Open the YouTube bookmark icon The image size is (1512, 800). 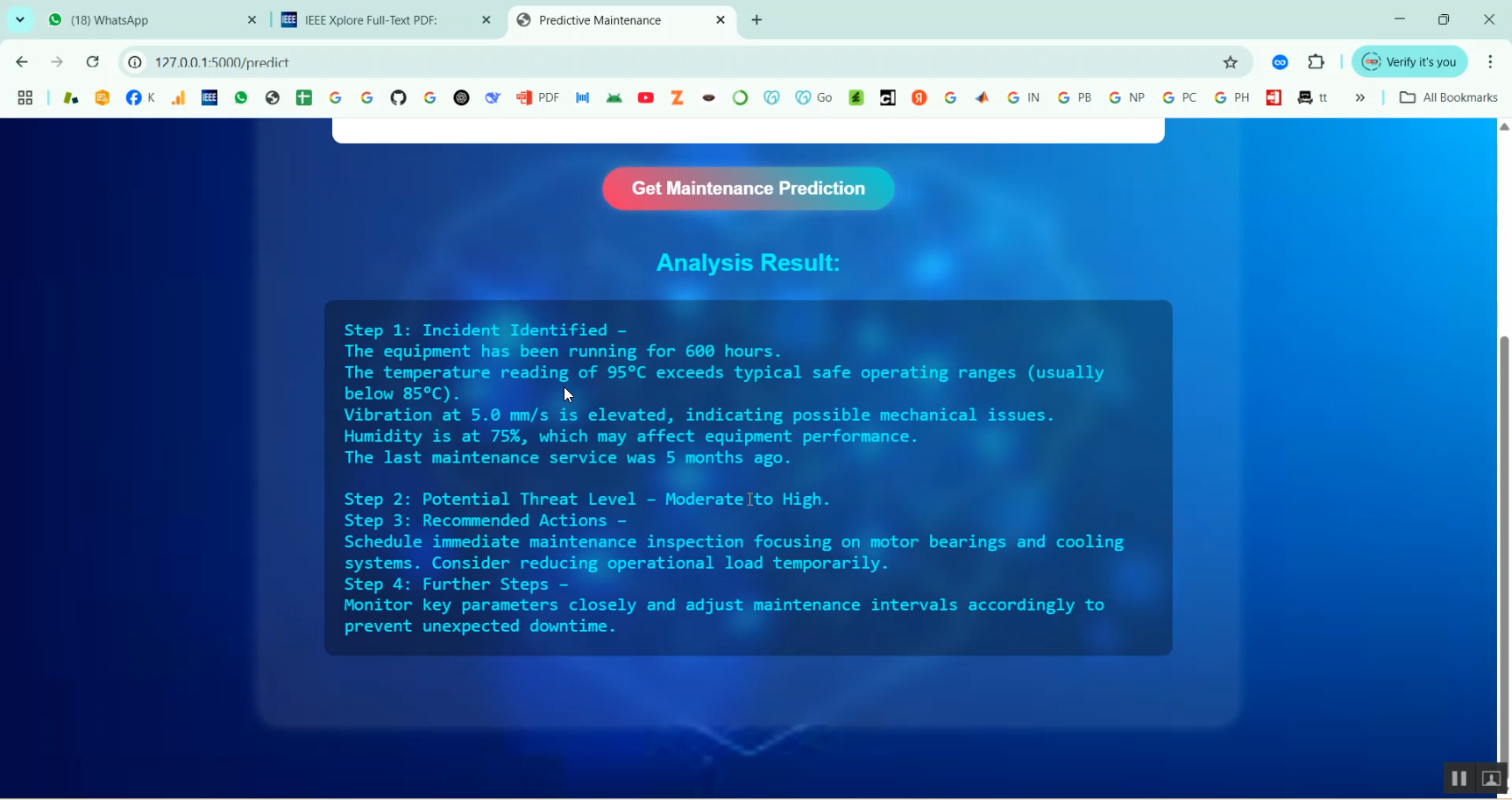646,97
